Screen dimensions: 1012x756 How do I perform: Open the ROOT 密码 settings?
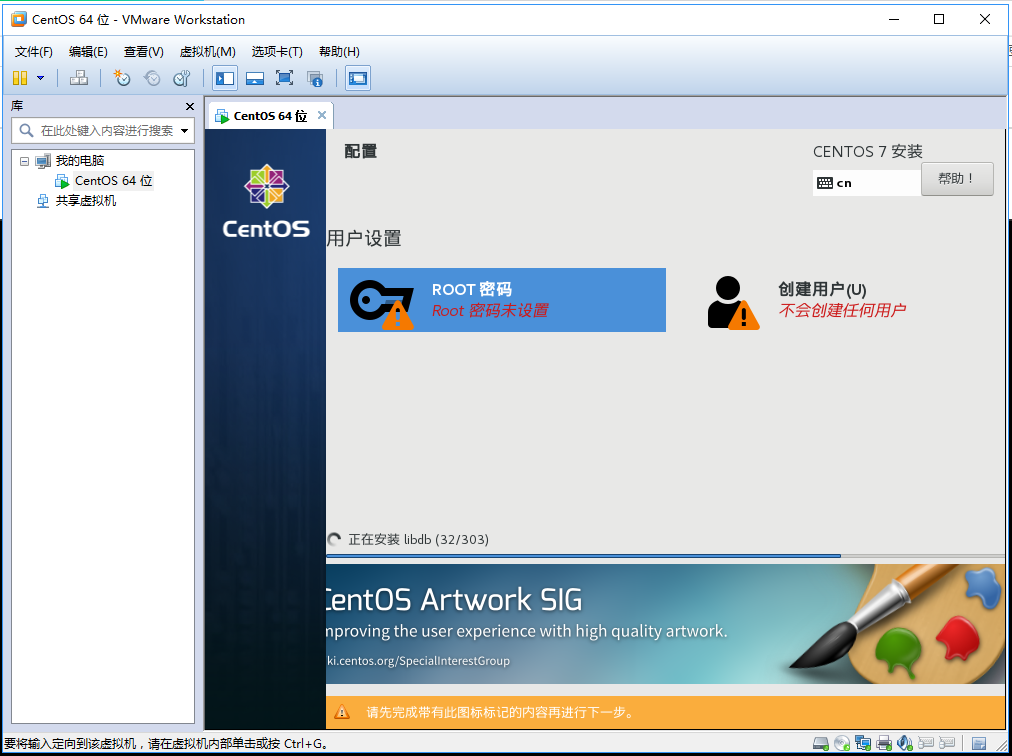[501, 300]
